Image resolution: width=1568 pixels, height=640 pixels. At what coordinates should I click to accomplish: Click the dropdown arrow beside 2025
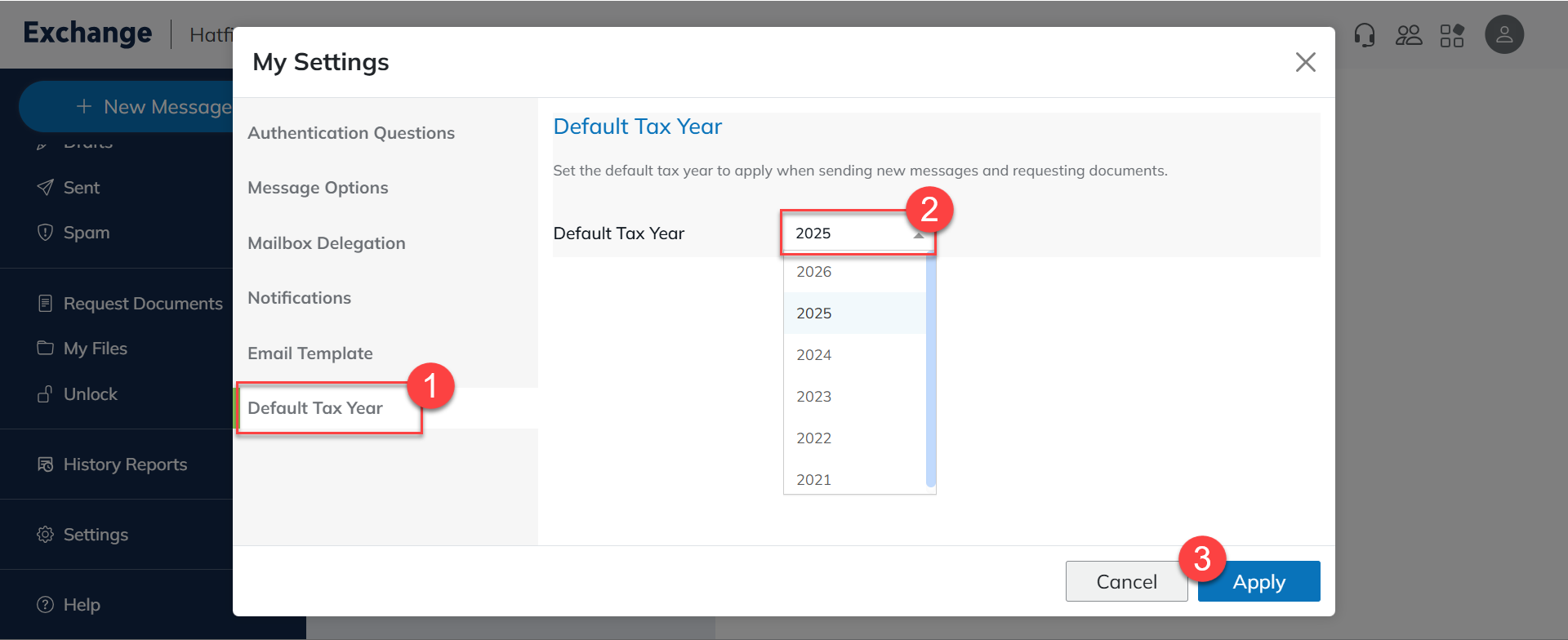919,235
